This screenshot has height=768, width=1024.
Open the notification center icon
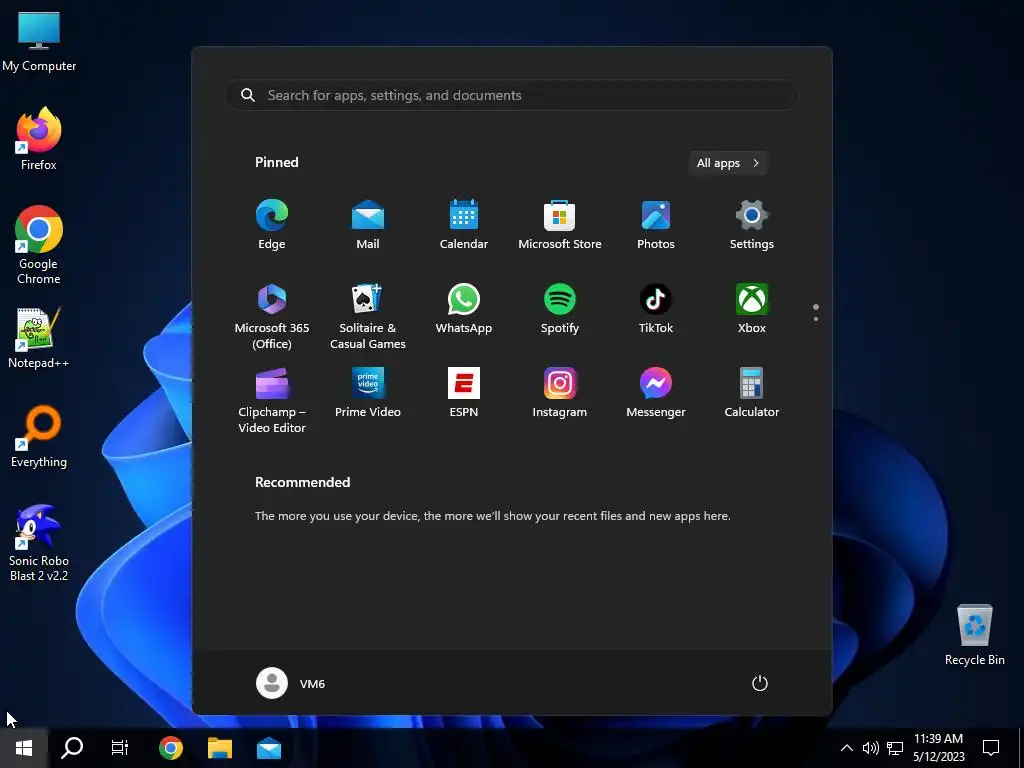point(991,748)
